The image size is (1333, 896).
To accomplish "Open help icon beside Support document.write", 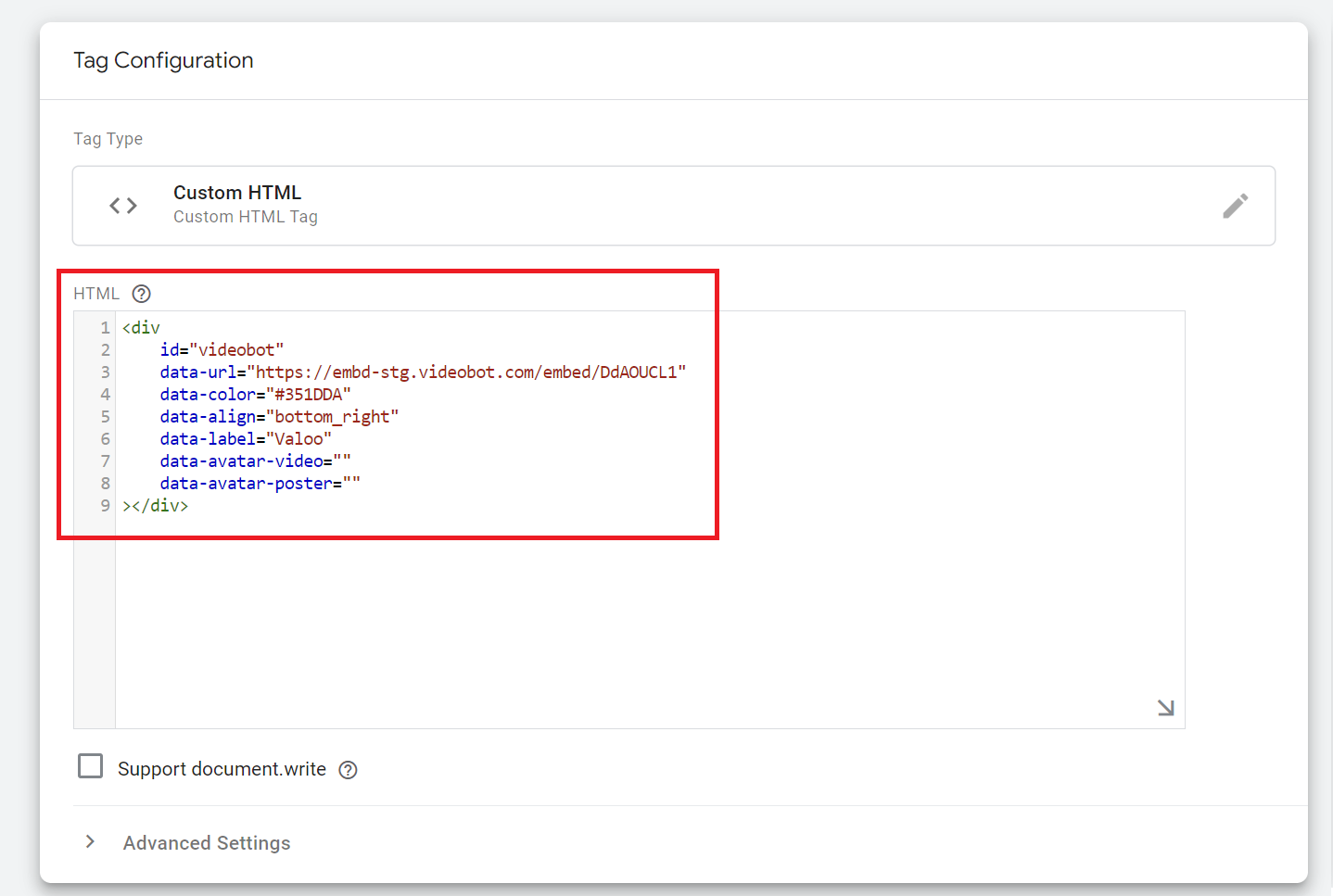I will click(348, 770).
